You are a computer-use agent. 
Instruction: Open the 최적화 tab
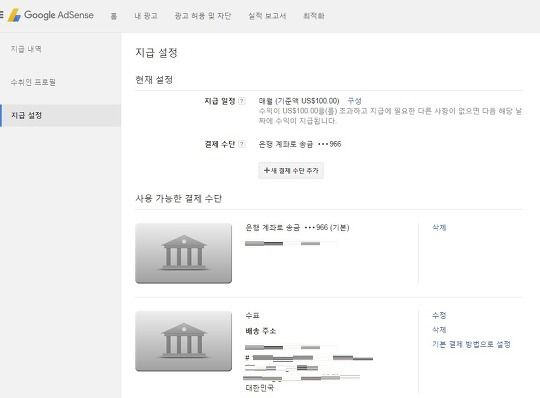[x=313, y=16]
